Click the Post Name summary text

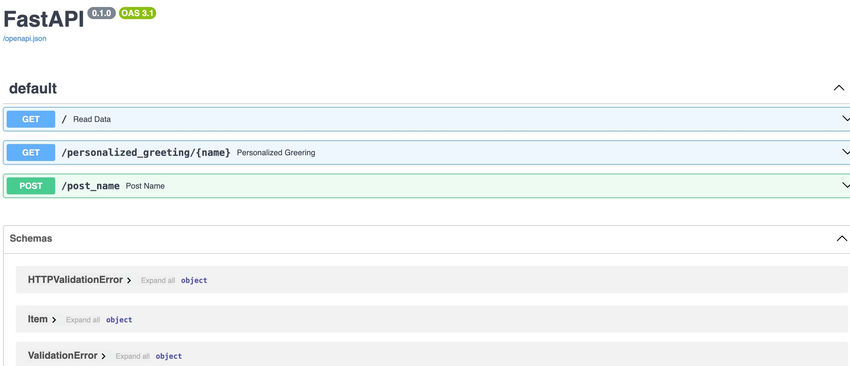[145, 186]
